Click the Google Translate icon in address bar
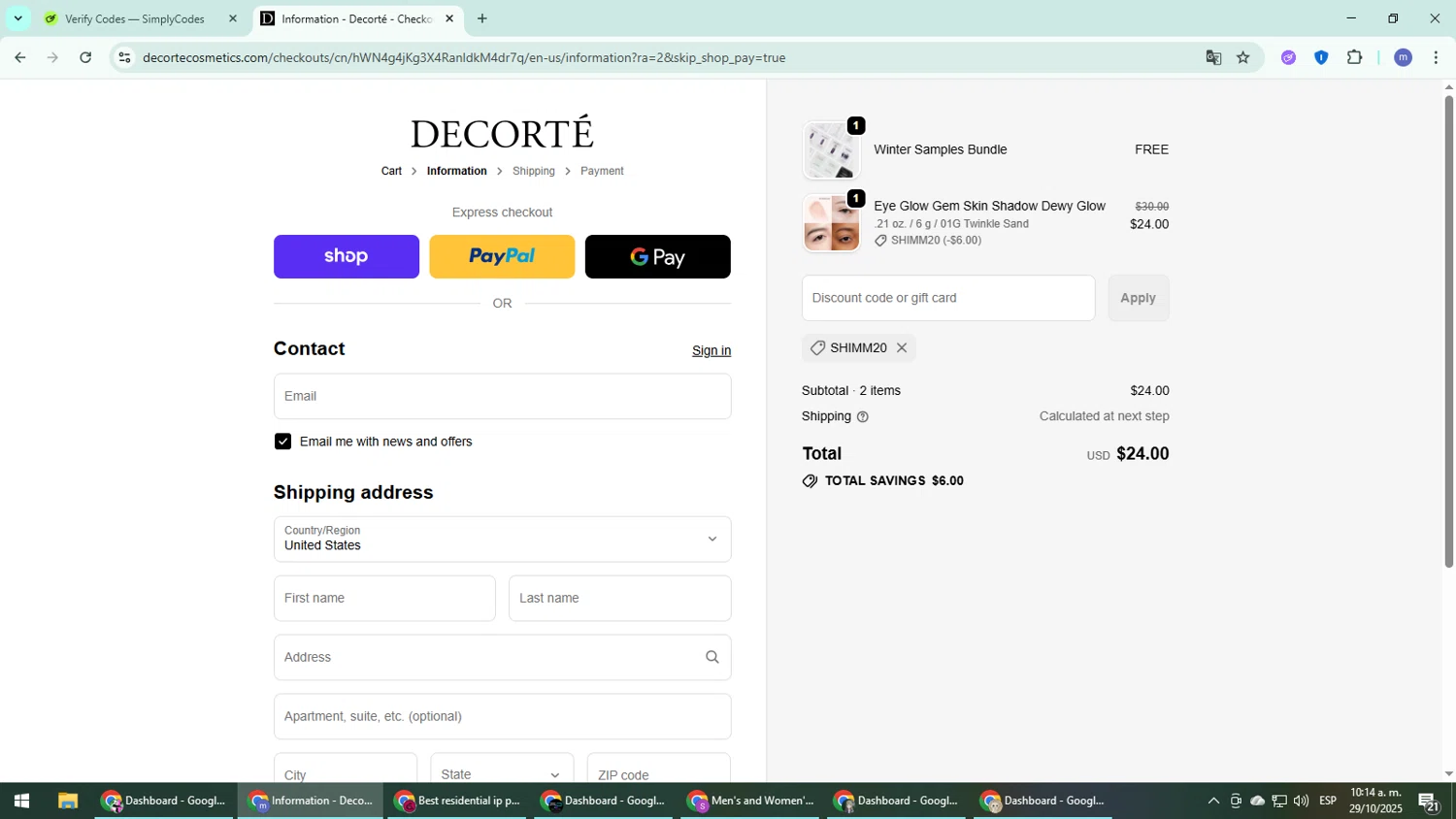1456x819 pixels. point(1213,57)
